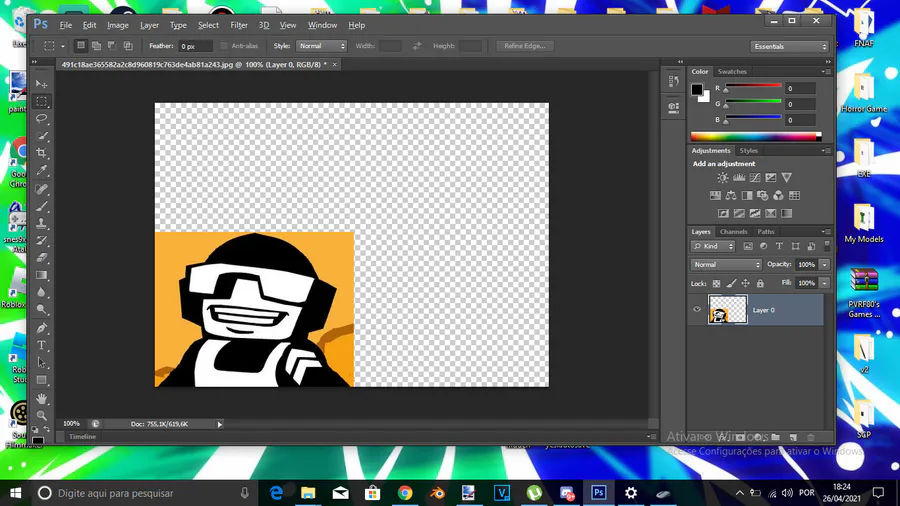900x506 pixels.
Task: Add a Photo Filter adjustment
Action: point(762,196)
